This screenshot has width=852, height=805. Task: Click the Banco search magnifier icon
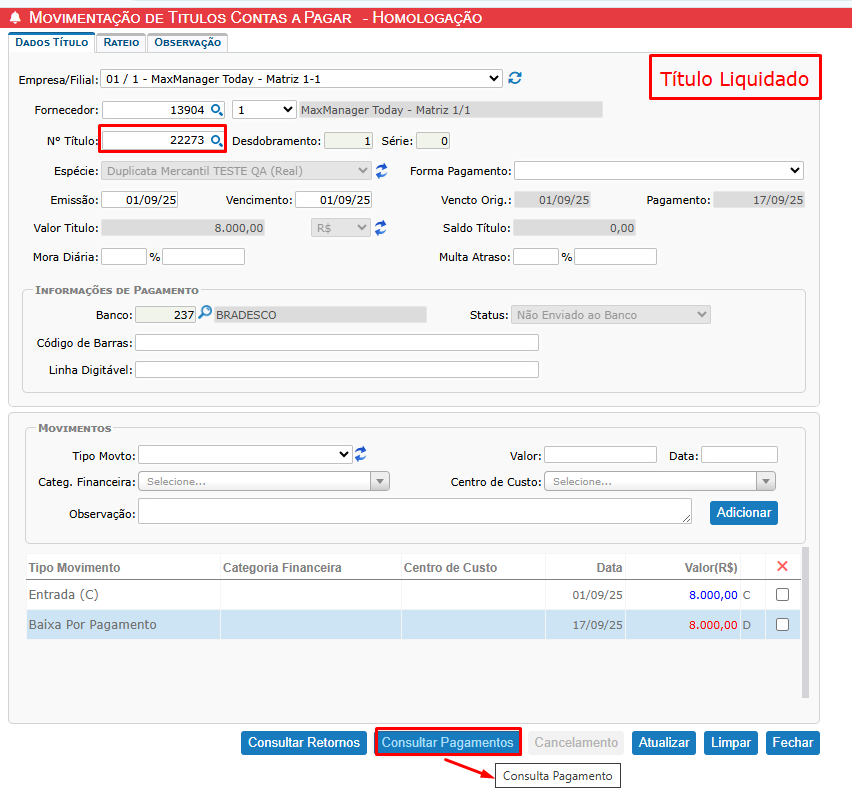point(205,314)
